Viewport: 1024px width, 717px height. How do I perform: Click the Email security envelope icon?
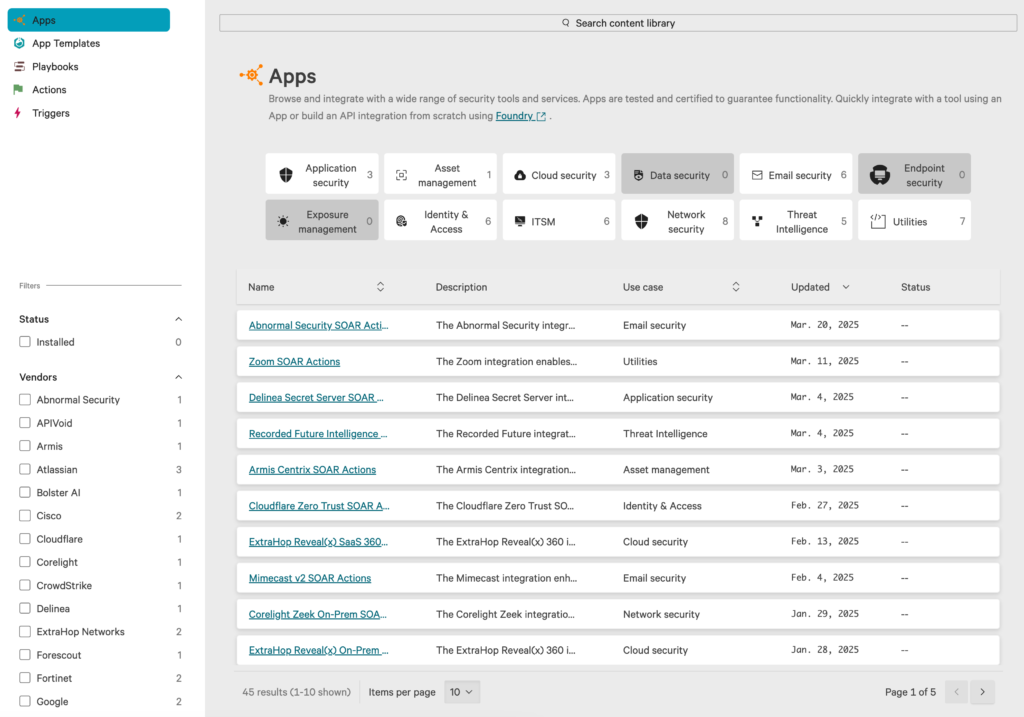(757, 175)
